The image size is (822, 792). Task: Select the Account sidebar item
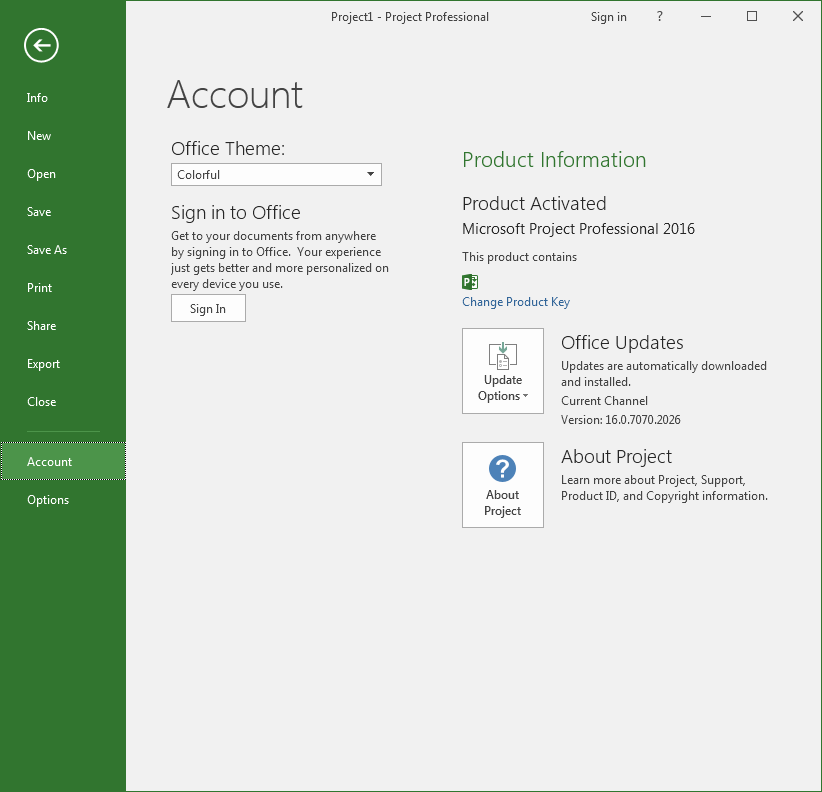(x=63, y=461)
